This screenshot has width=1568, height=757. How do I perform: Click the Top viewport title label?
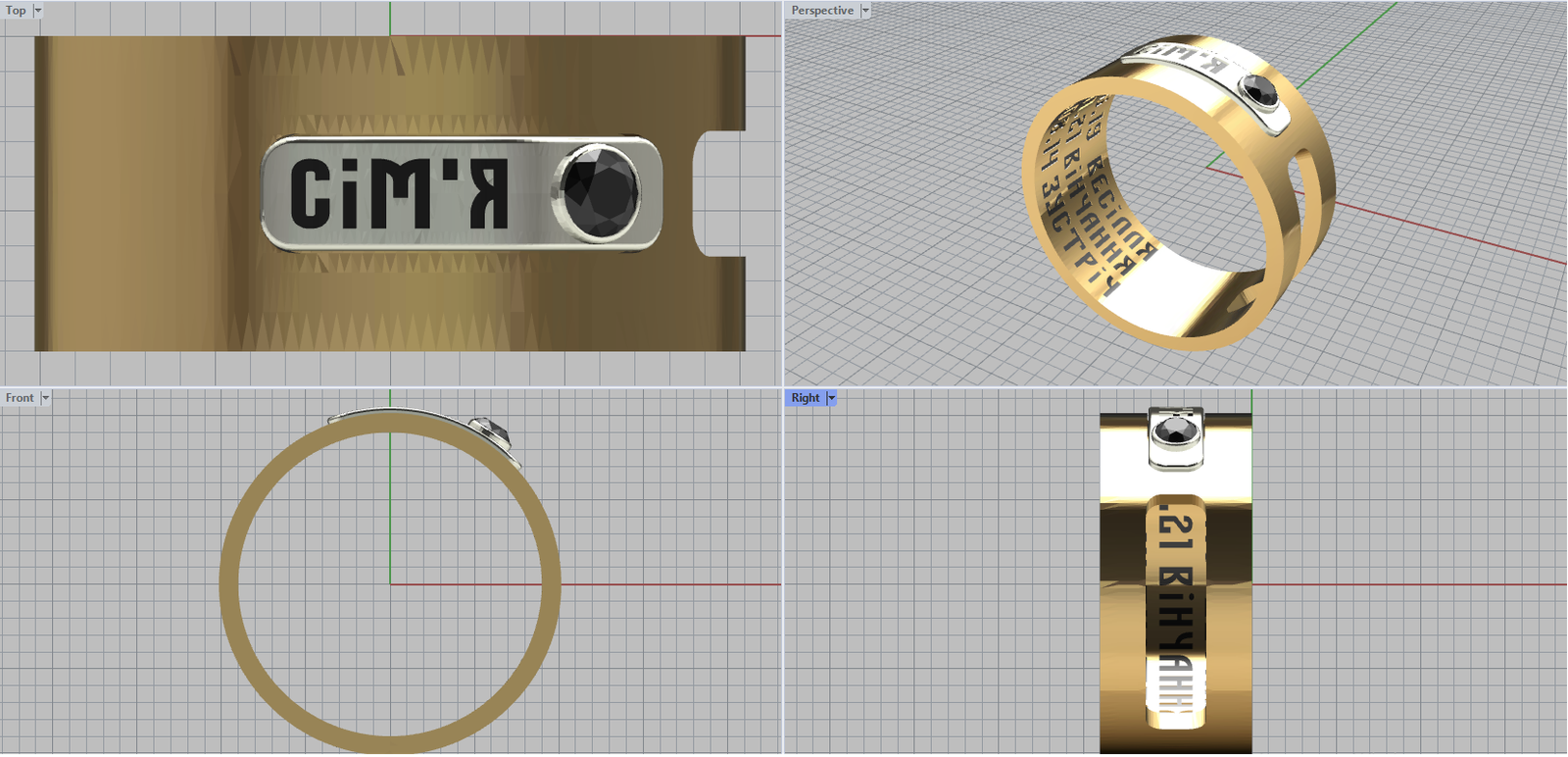tap(16, 11)
